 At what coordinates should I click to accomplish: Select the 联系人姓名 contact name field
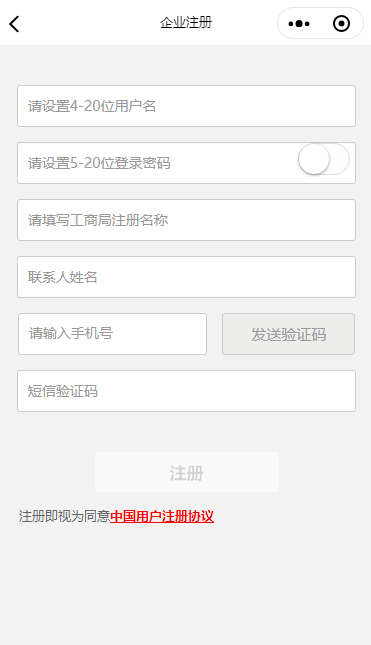click(x=186, y=277)
